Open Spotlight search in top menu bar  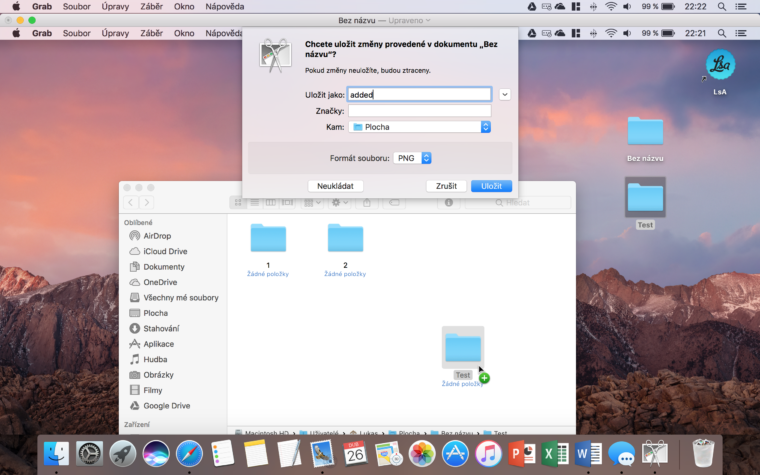tap(722, 7)
